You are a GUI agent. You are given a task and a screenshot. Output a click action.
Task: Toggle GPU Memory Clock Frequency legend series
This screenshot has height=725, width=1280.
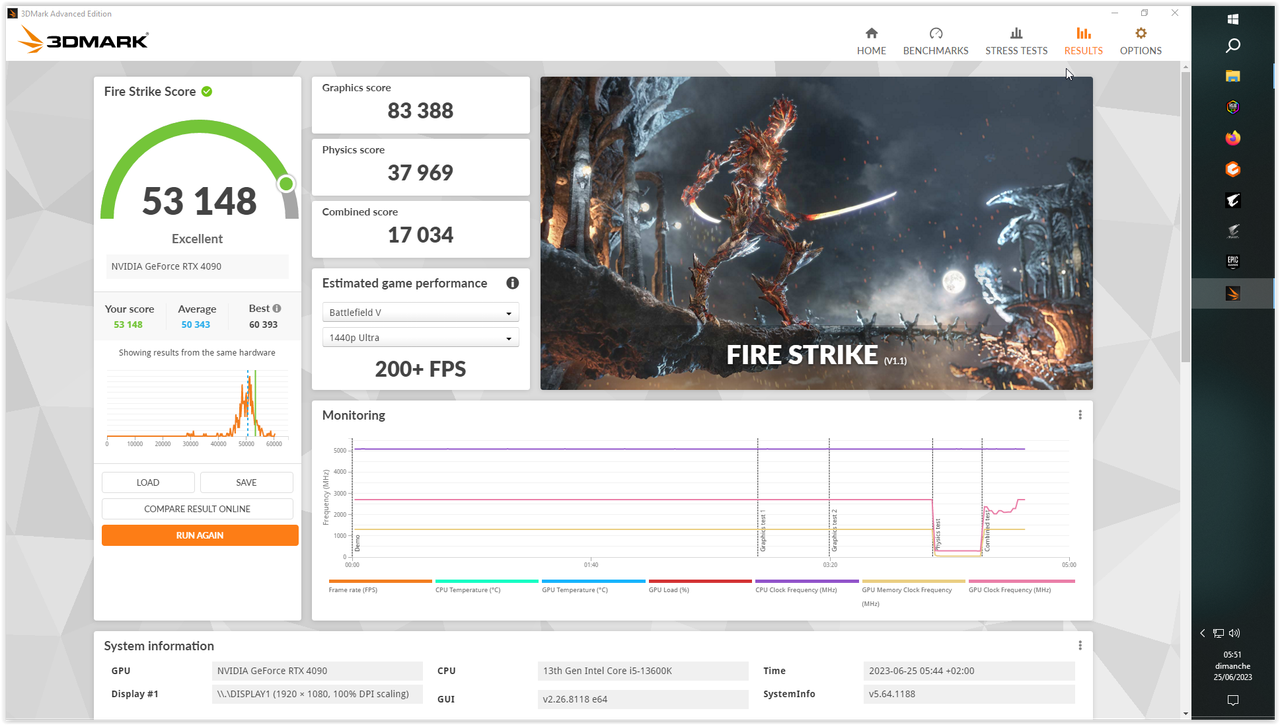pos(913,592)
